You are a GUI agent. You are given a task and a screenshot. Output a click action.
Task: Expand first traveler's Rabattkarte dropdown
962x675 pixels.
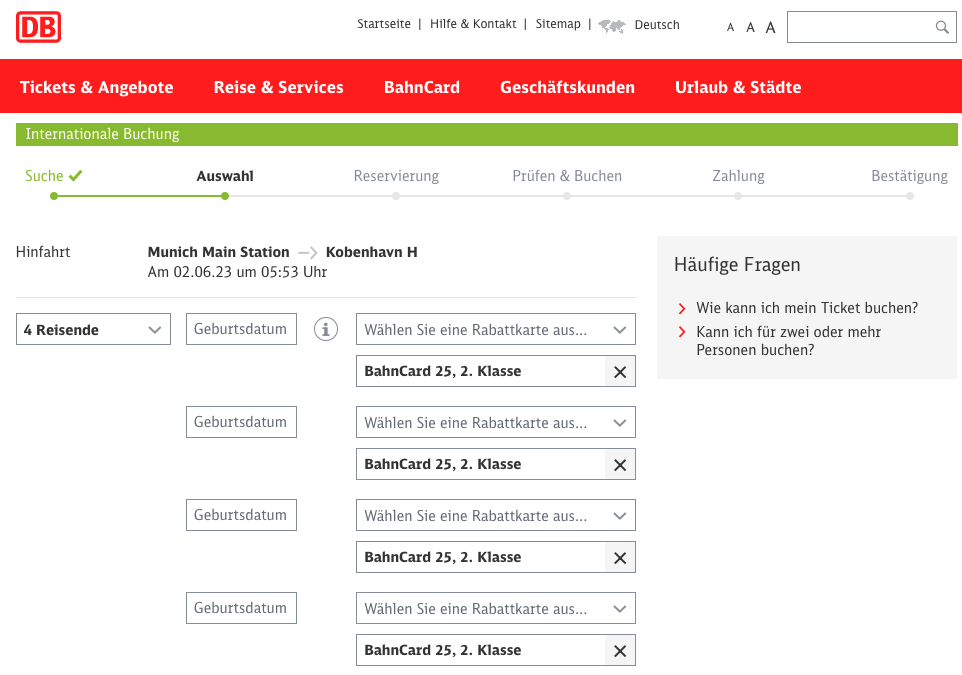495,329
